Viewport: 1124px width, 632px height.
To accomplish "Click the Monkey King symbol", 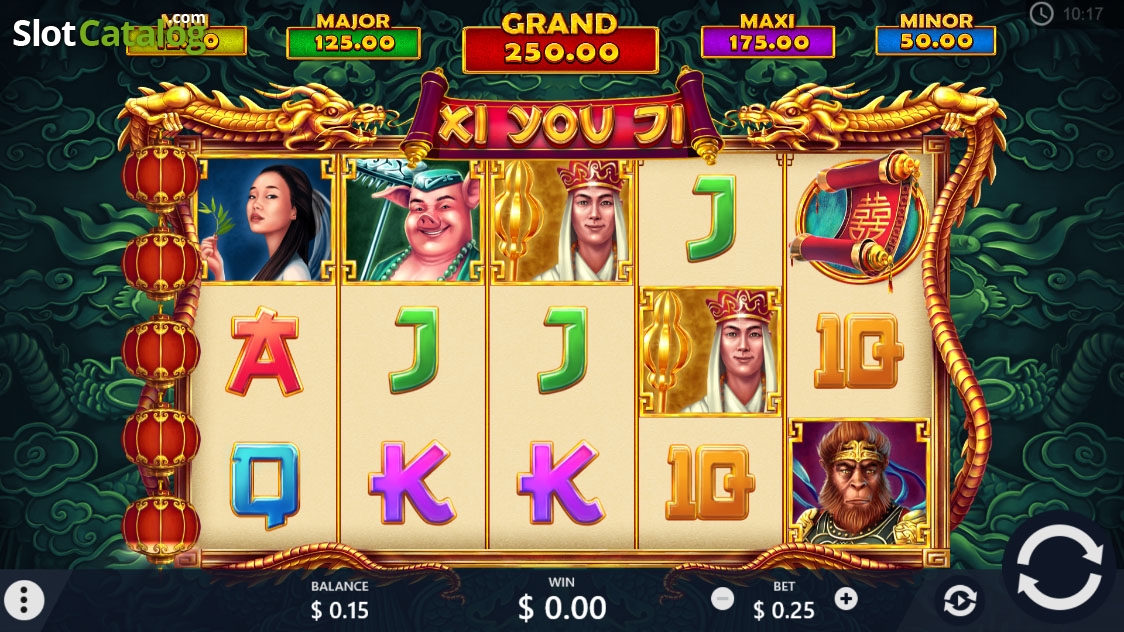I will click(x=859, y=483).
